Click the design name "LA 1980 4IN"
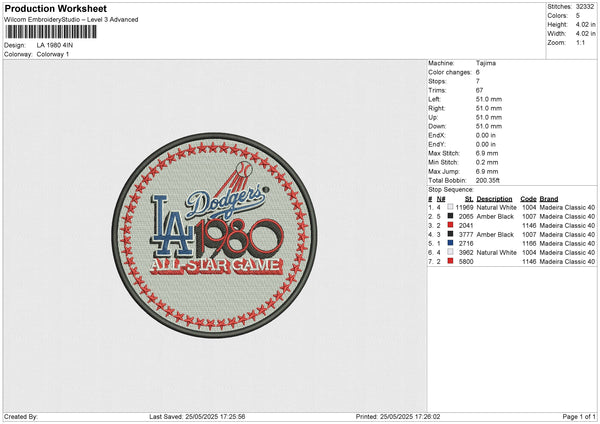This screenshot has height=424, width=600. pyautogui.click(x=55, y=45)
